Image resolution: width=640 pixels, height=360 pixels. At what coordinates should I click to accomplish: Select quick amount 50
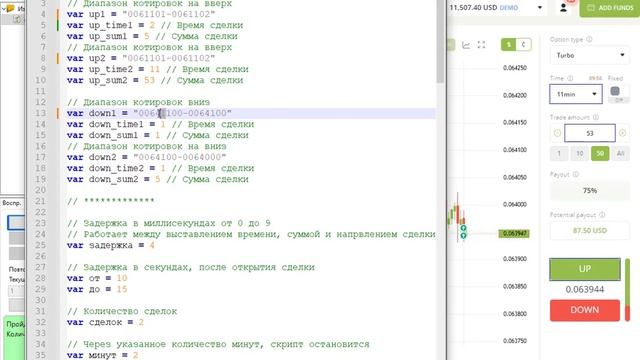coord(600,153)
